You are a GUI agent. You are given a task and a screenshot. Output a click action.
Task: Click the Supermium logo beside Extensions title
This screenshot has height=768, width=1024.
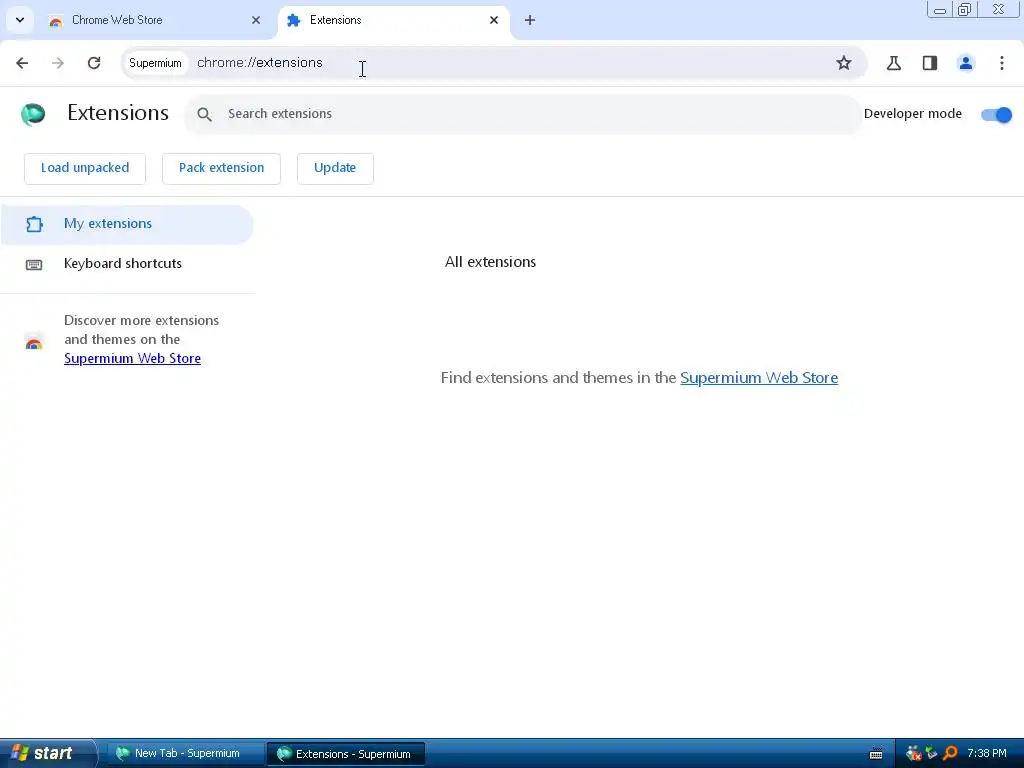click(33, 114)
